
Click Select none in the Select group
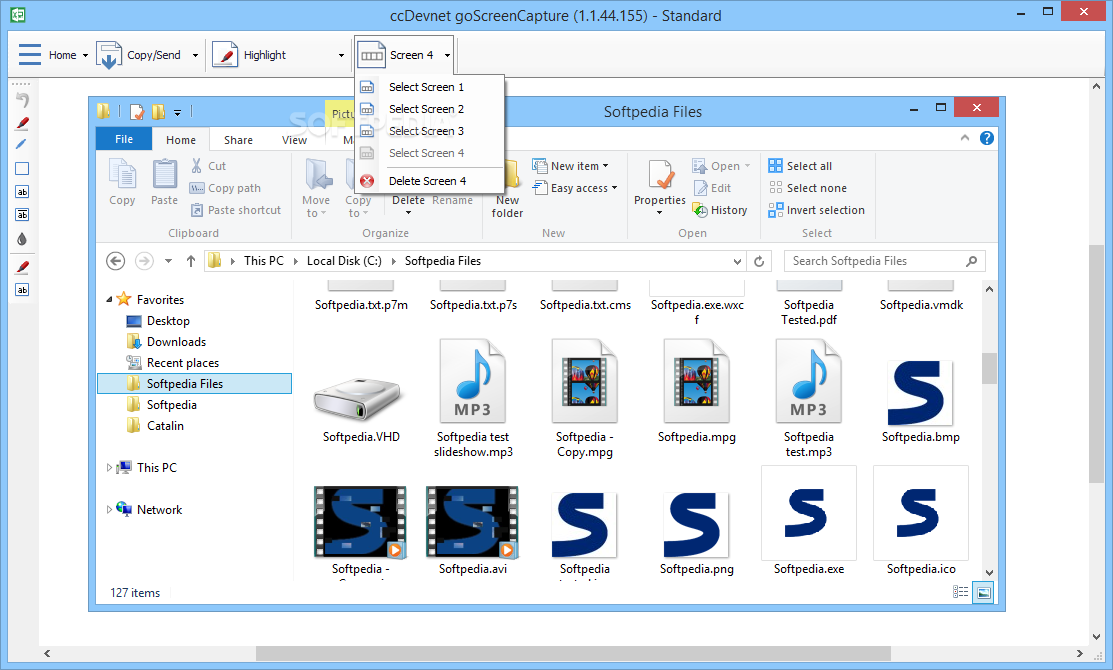tap(808, 188)
